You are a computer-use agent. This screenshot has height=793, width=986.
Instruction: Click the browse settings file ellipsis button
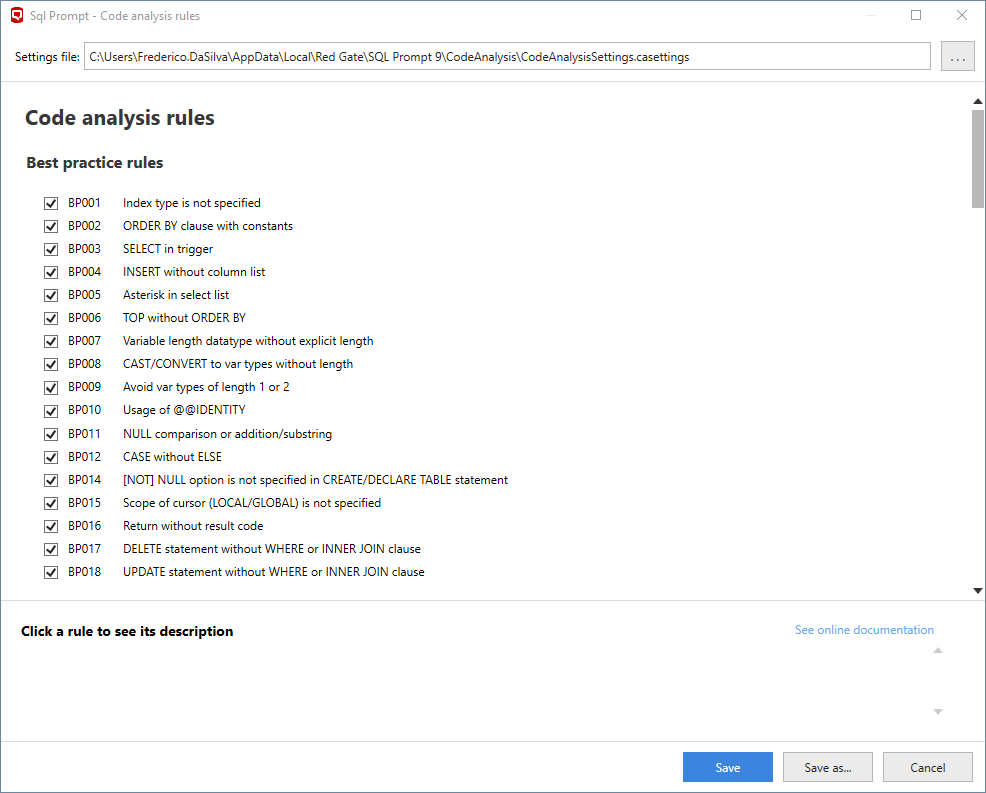957,57
